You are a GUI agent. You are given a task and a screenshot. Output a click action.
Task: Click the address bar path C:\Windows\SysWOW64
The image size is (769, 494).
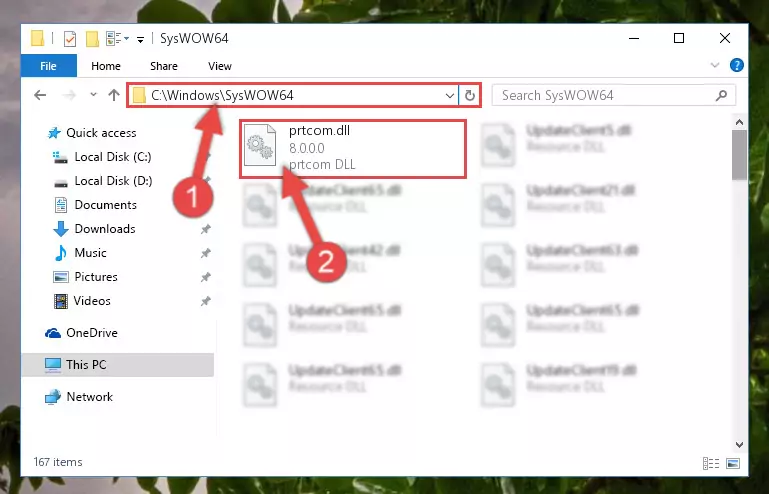click(x=222, y=95)
